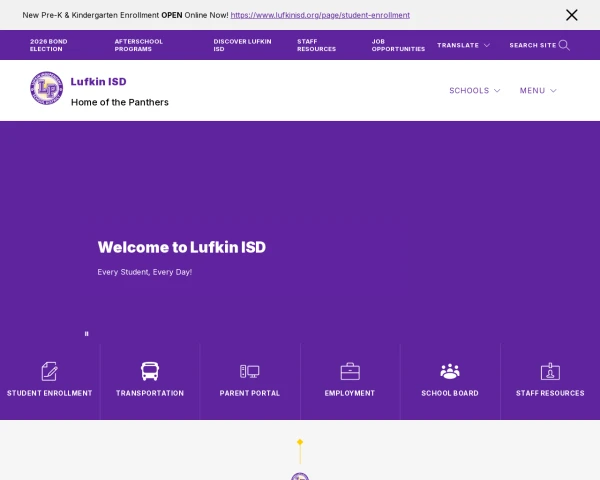This screenshot has width=600, height=480.
Task: Click the Parent Portal computer icon
Action: (x=250, y=371)
